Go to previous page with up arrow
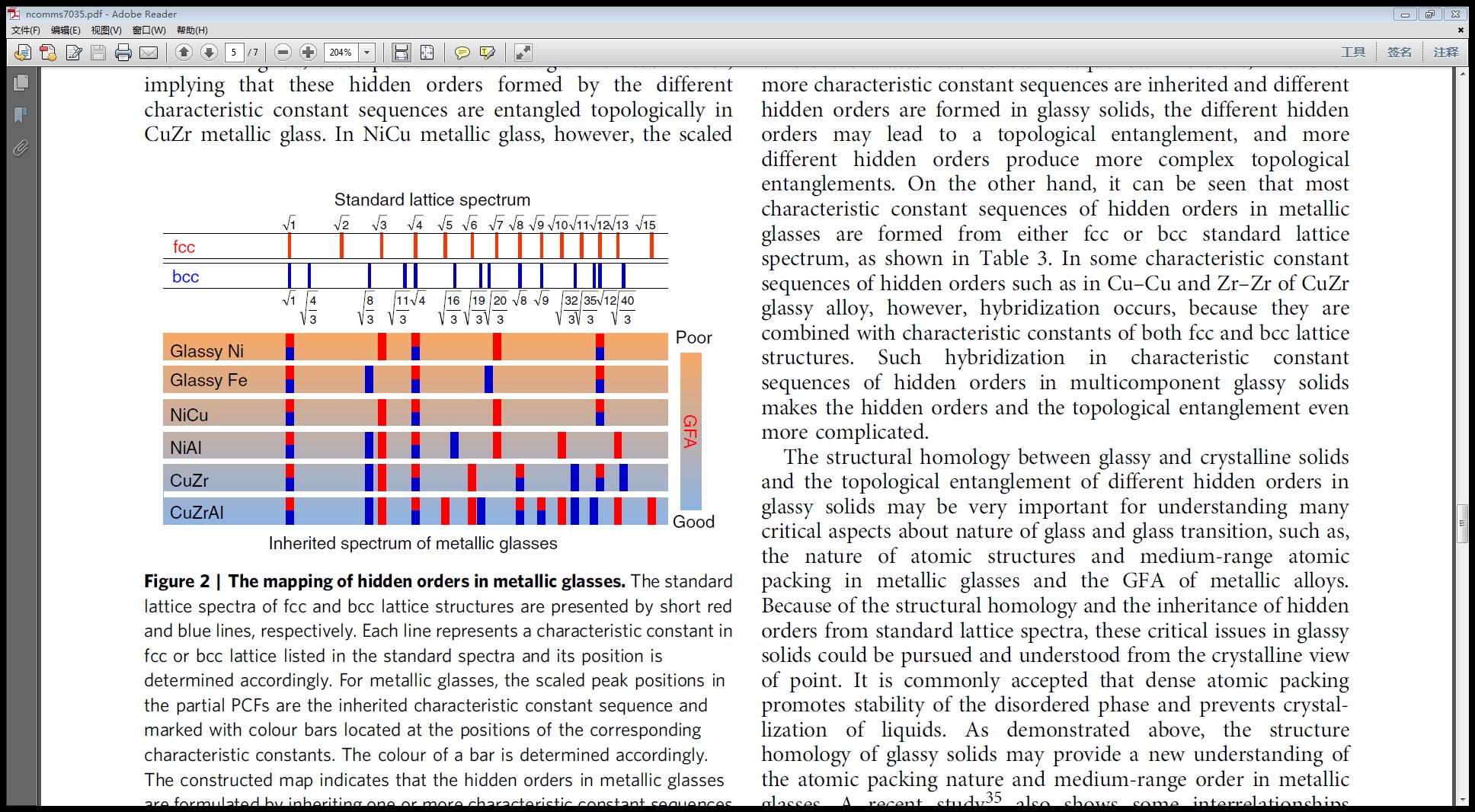This screenshot has height=812, width=1475. [x=184, y=53]
